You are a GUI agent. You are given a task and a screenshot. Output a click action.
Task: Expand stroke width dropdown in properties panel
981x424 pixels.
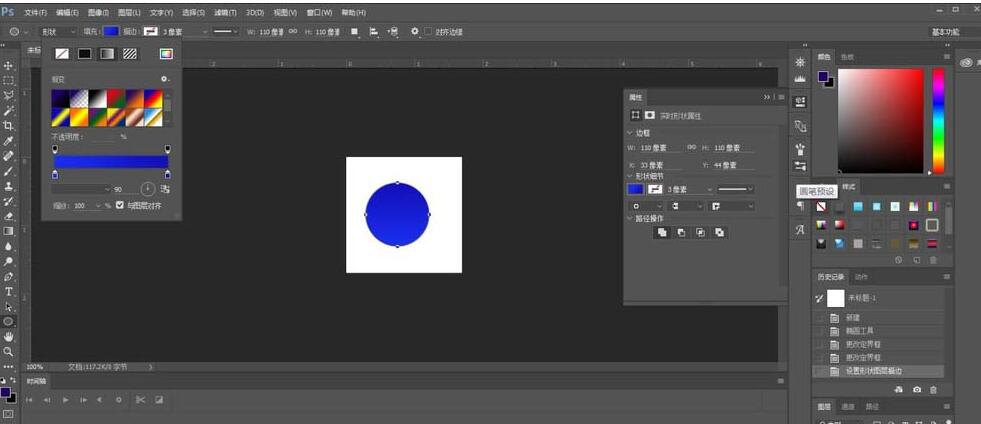tap(710, 189)
